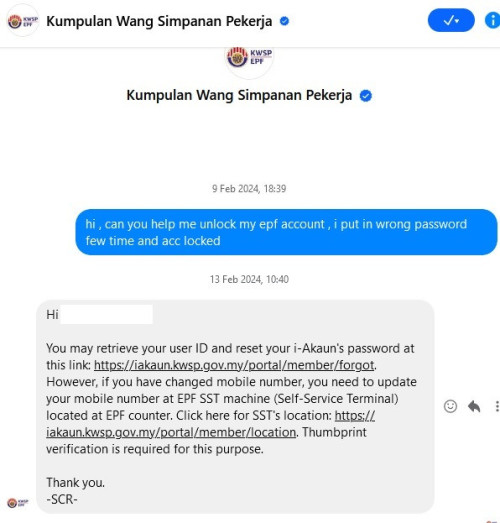Click the verified badge beside header name
Screen dimensions: 500x523
[284, 21]
